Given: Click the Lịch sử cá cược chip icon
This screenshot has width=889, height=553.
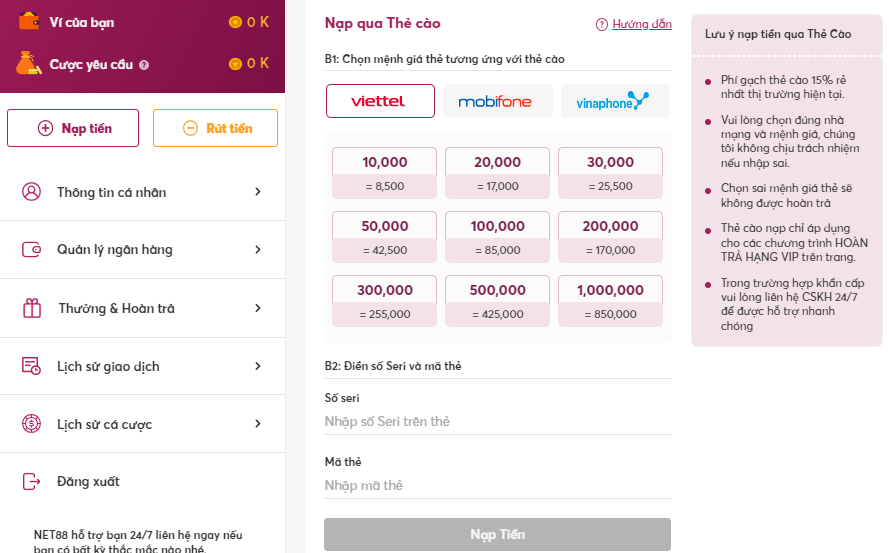Looking at the screenshot, I should pos(31,424).
